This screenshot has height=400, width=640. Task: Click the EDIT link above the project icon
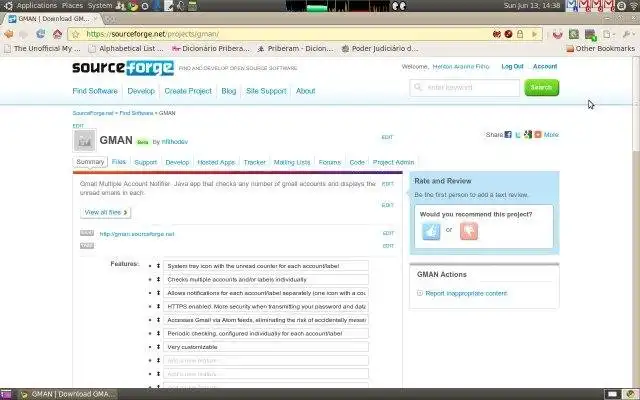click(x=78, y=126)
